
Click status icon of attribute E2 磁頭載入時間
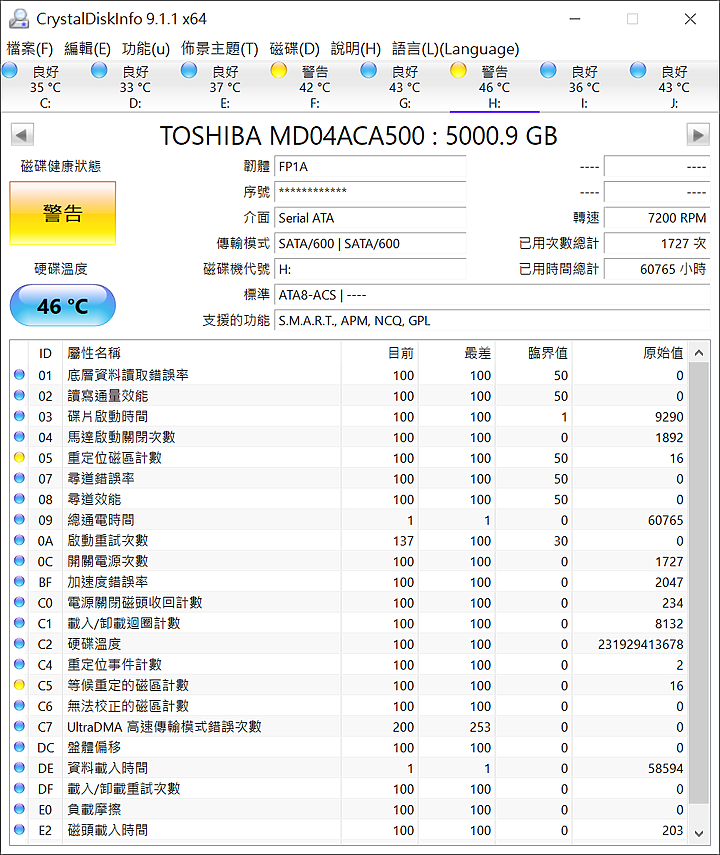[x=20, y=830]
